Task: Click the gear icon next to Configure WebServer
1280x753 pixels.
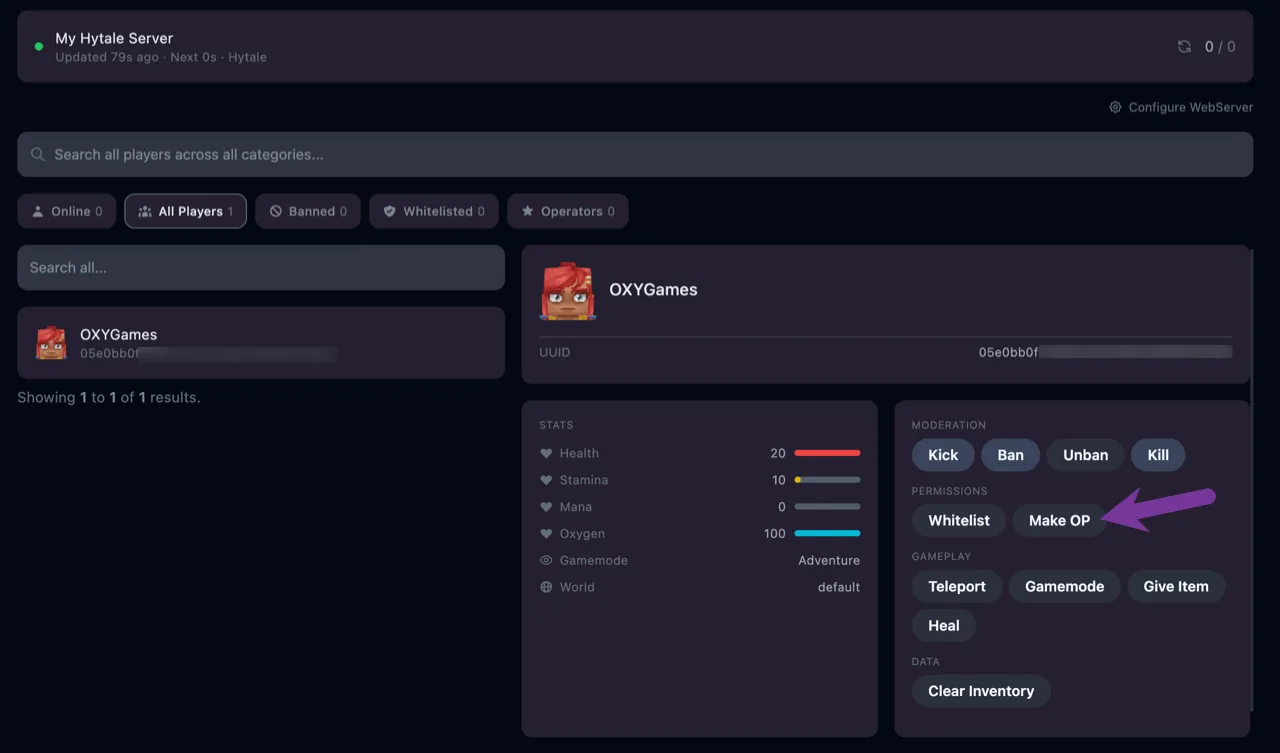Action: [x=1115, y=107]
